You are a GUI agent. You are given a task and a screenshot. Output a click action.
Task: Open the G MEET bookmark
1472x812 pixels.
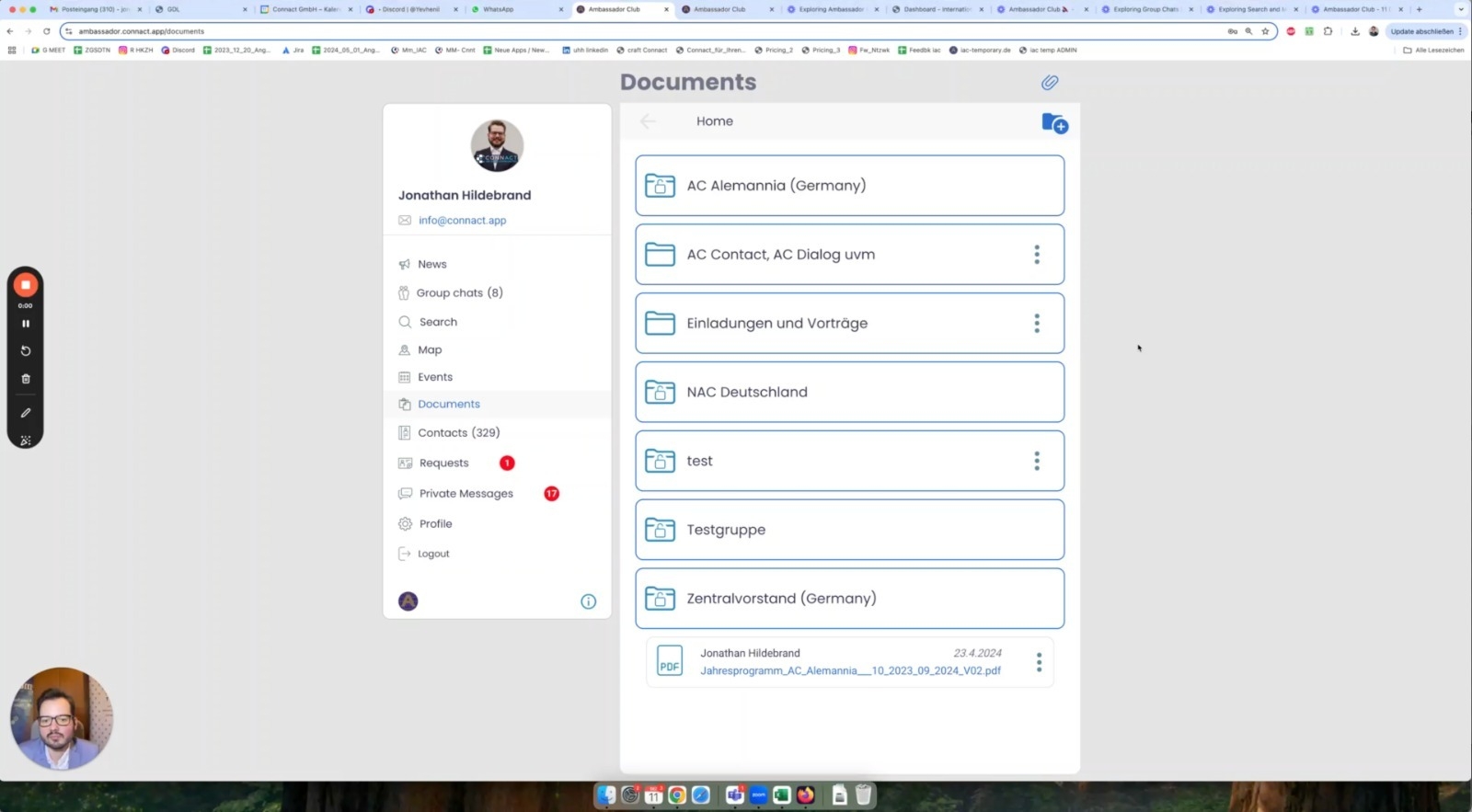tap(48, 51)
